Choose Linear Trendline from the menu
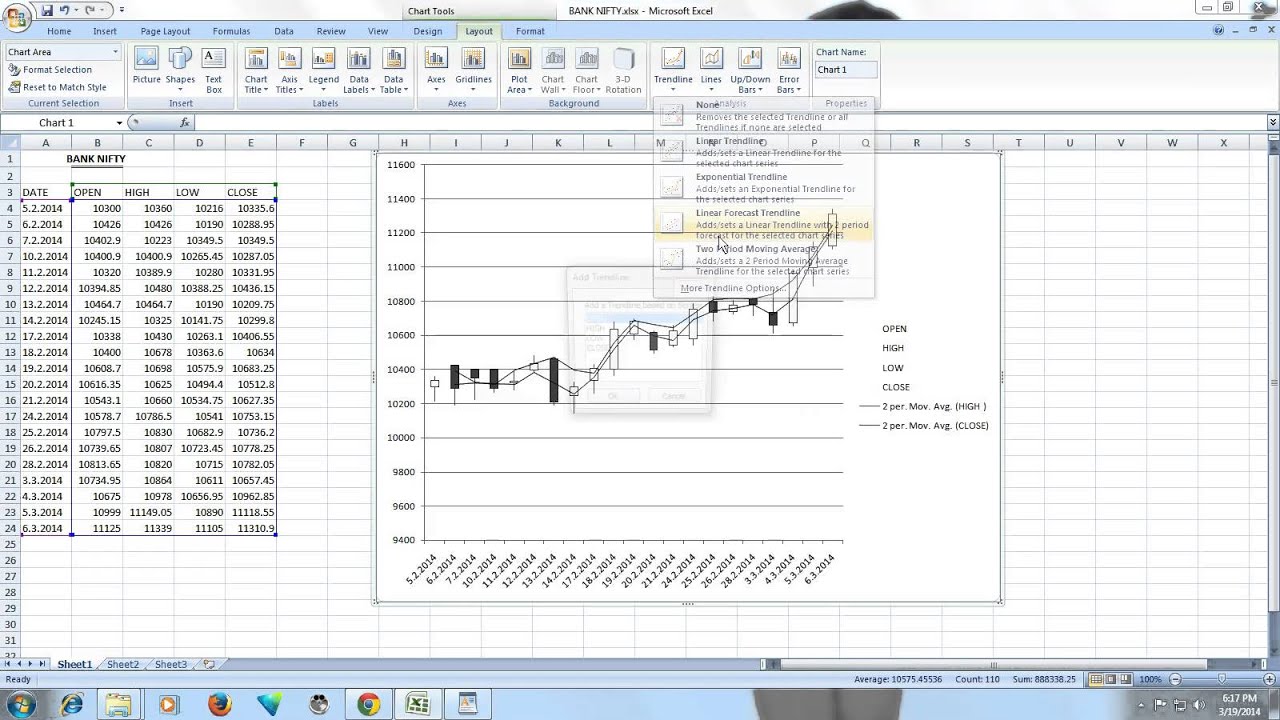Viewport: 1280px width, 720px height. click(763, 151)
